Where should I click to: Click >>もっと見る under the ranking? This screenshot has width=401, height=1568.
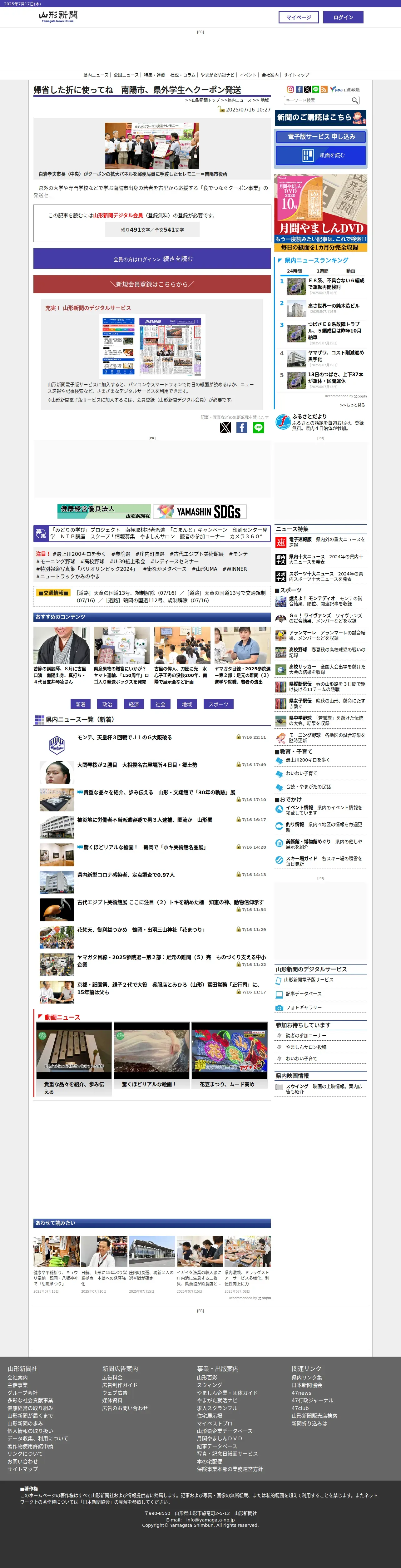point(352,405)
